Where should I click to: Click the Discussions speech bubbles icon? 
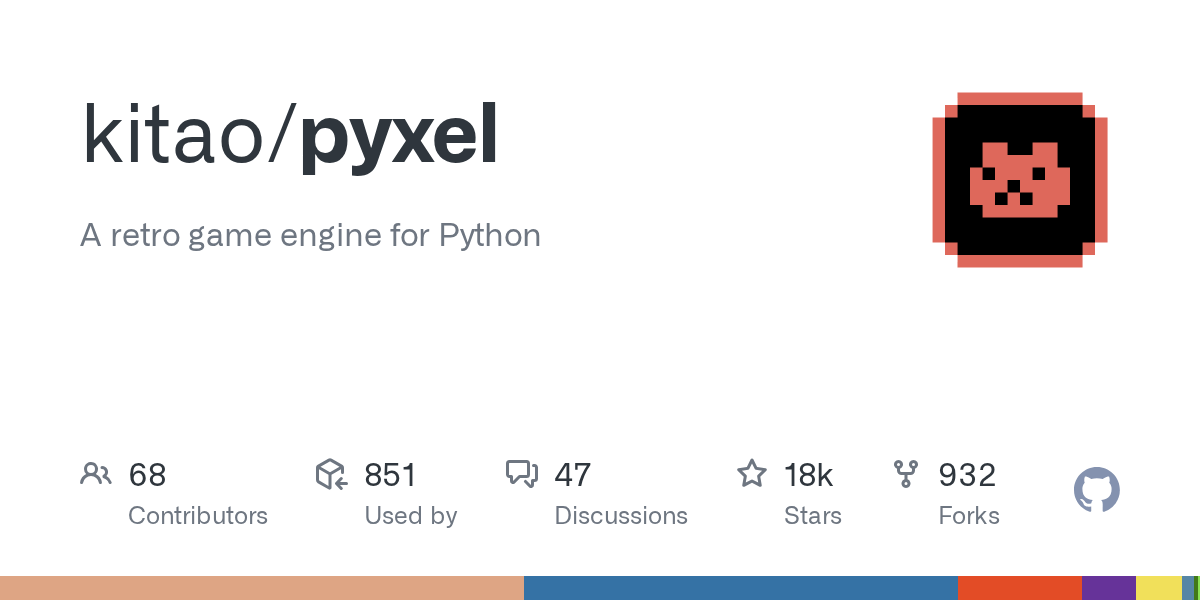[522, 474]
